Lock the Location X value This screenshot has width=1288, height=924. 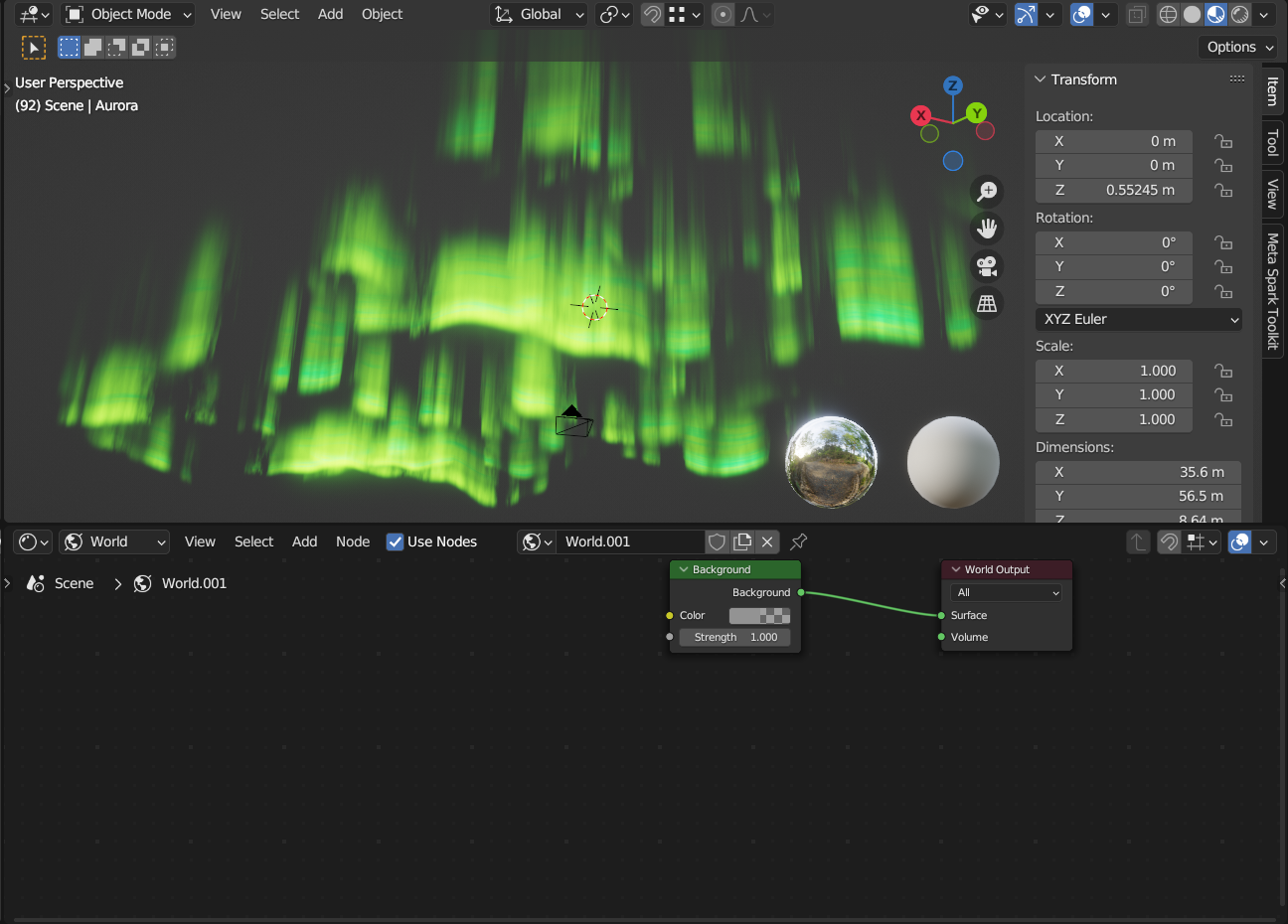(x=1223, y=141)
